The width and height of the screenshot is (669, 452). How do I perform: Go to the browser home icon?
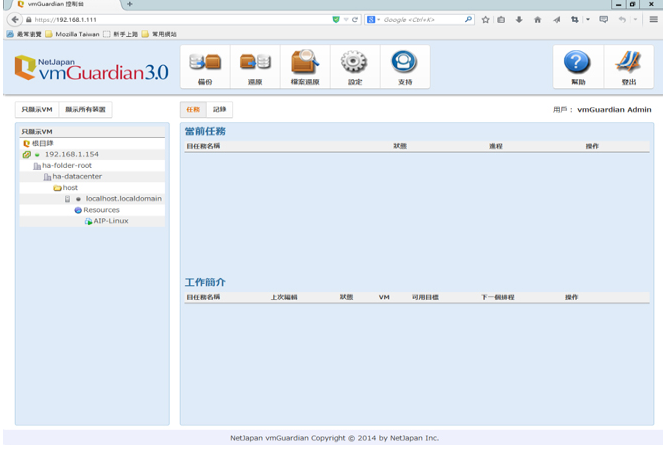coord(538,20)
